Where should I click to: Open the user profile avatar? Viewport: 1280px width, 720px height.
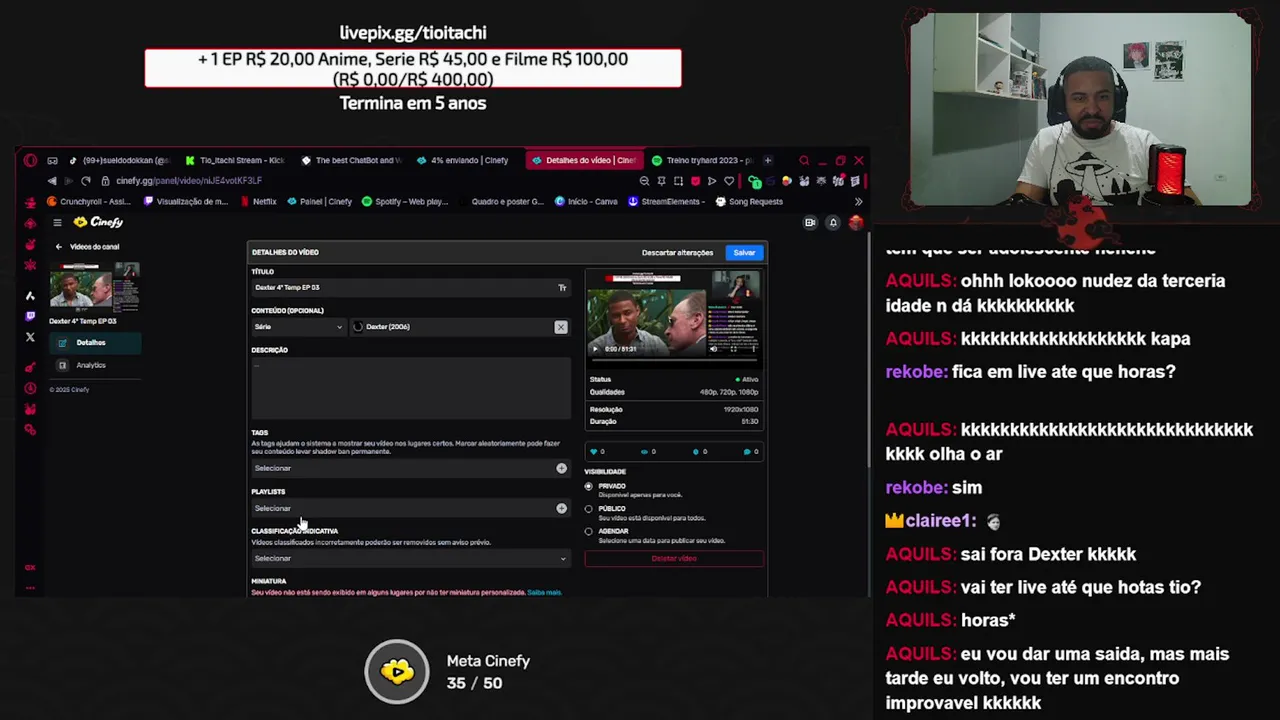(x=855, y=222)
